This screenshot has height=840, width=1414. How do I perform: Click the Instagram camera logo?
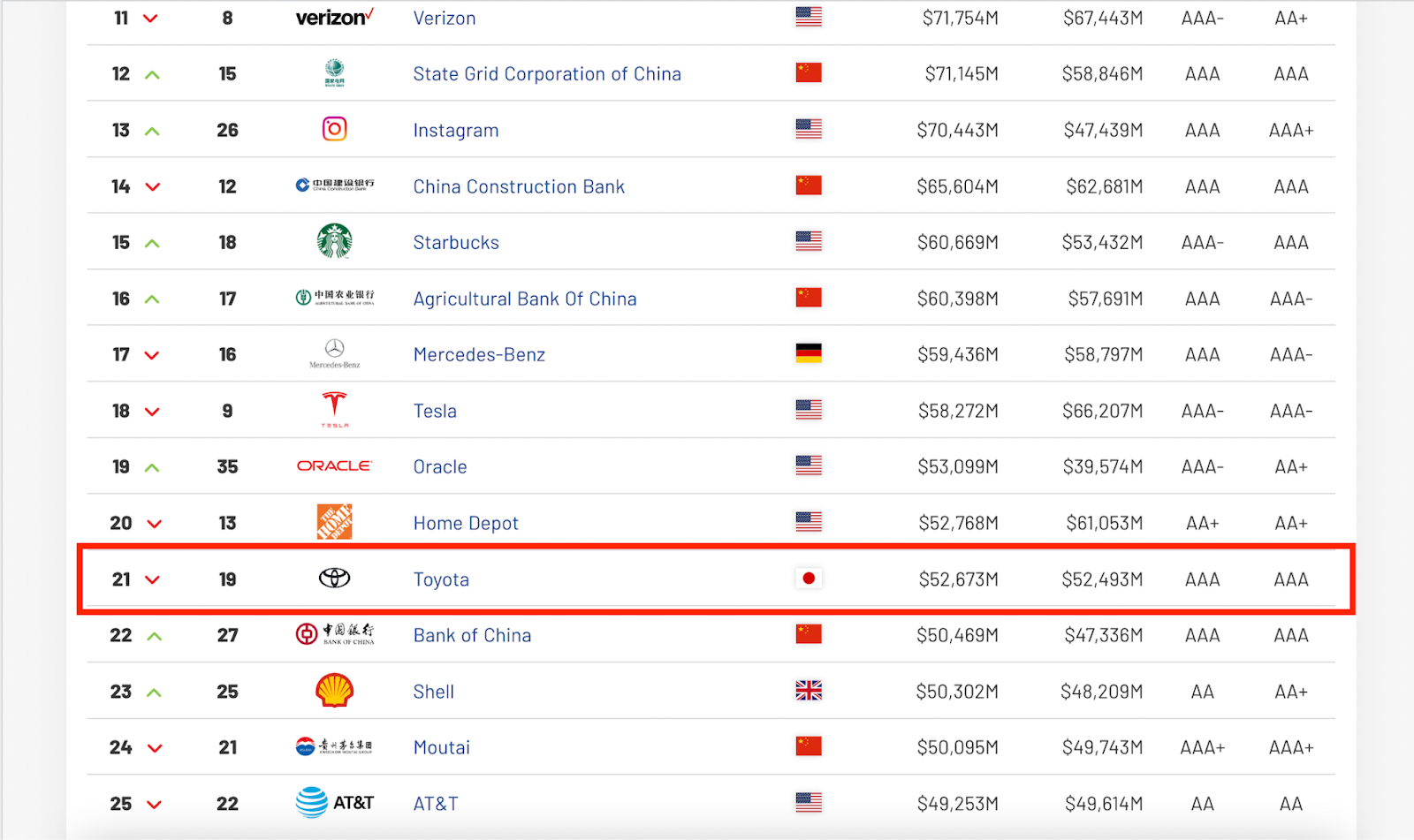point(334,130)
